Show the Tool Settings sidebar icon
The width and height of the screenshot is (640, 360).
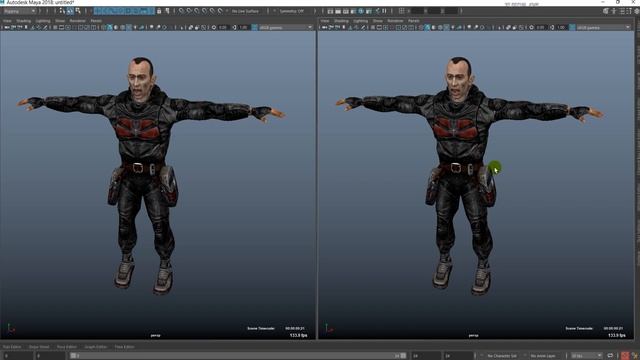(x=629, y=11)
